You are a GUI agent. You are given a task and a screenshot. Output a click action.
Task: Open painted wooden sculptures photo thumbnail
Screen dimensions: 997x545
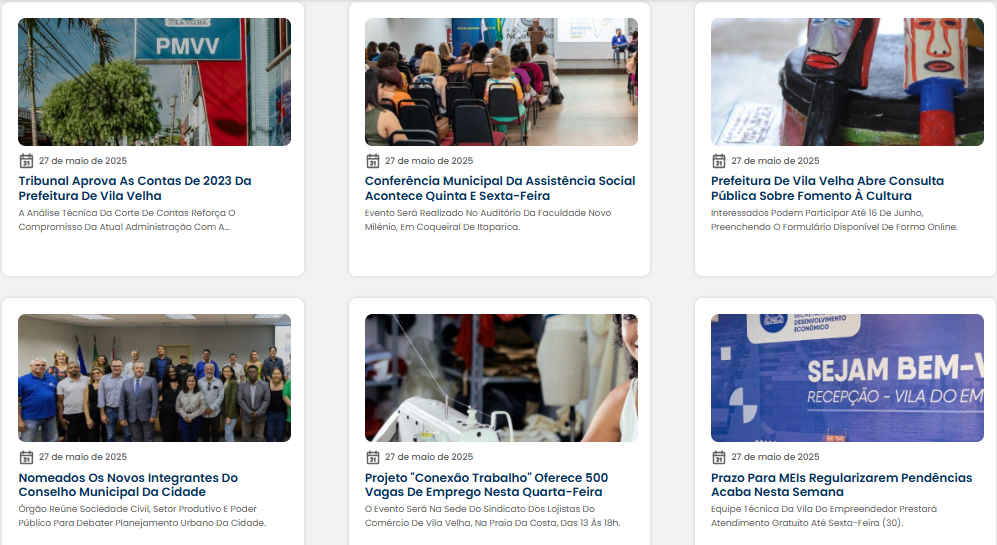847,82
